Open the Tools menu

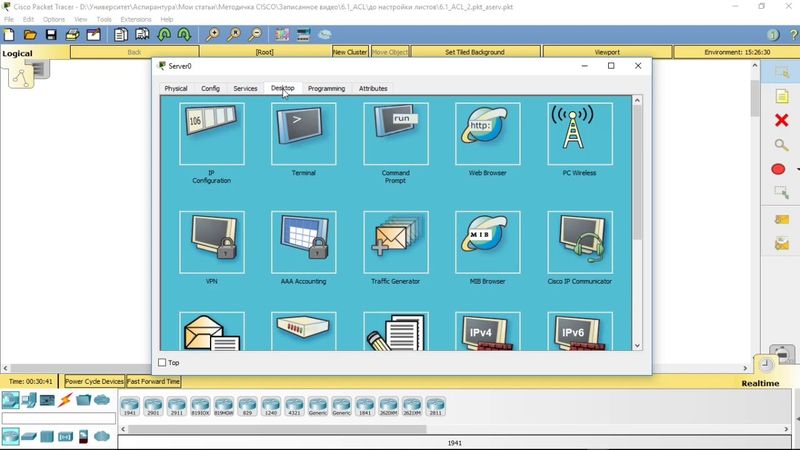coord(104,19)
